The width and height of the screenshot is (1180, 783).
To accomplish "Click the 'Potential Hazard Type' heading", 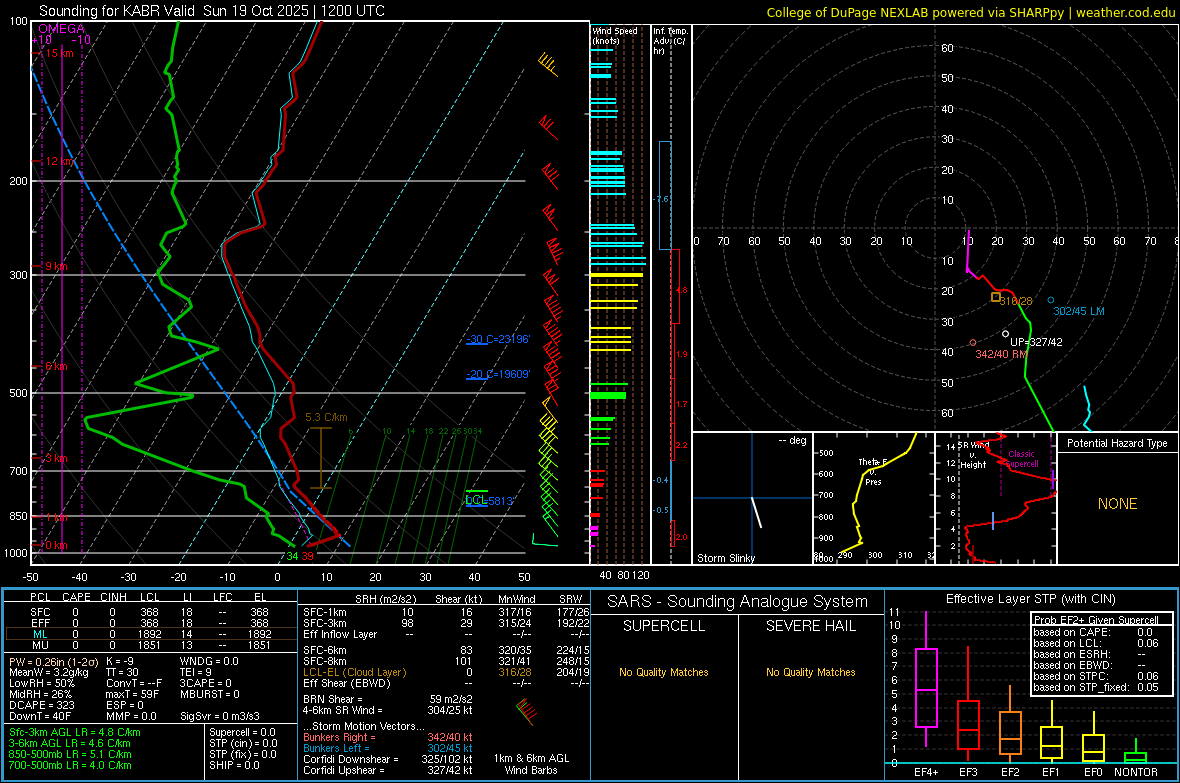I will tap(1117, 443).
